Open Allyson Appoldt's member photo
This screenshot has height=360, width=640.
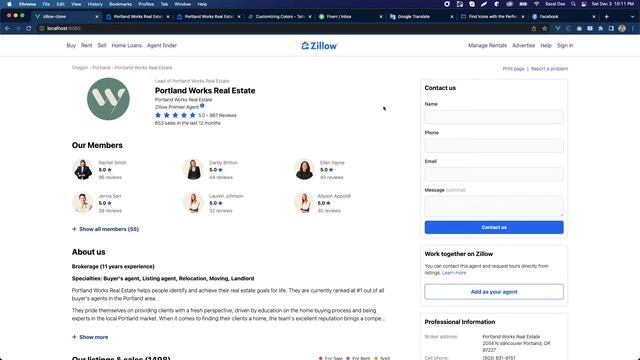(304, 203)
